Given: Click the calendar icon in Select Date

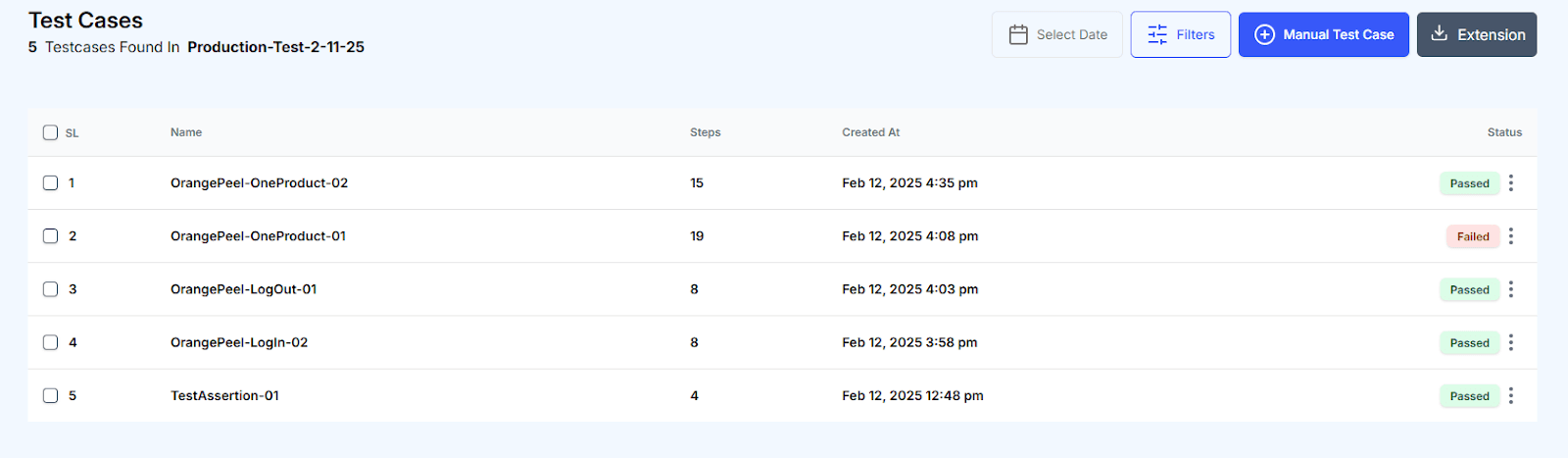Looking at the screenshot, I should coord(1018,34).
